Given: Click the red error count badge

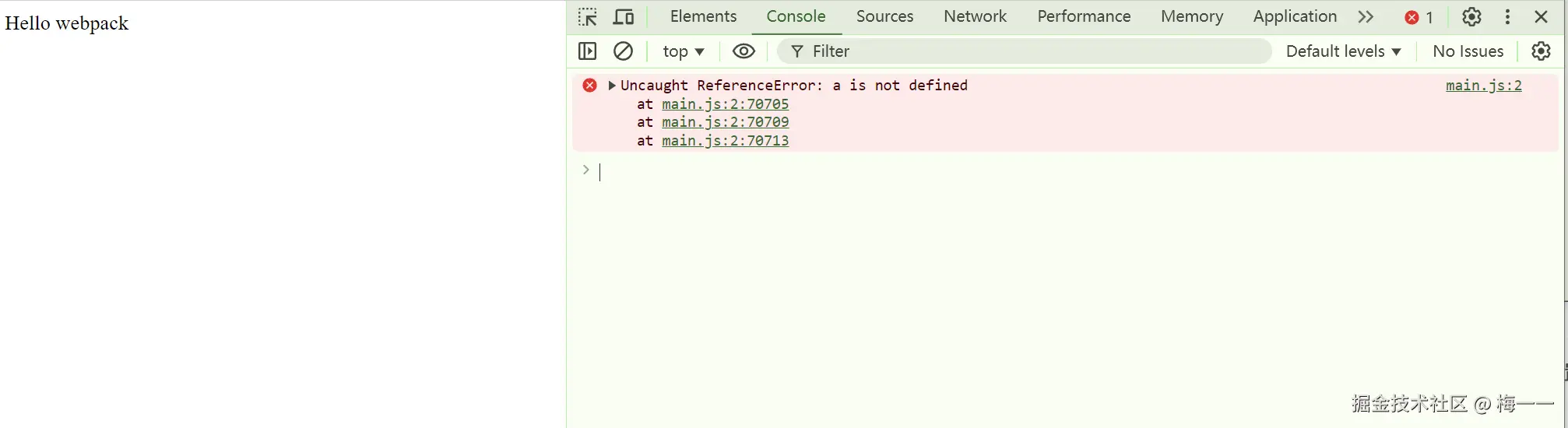Looking at the screenshot, I should click(1419, 17).
